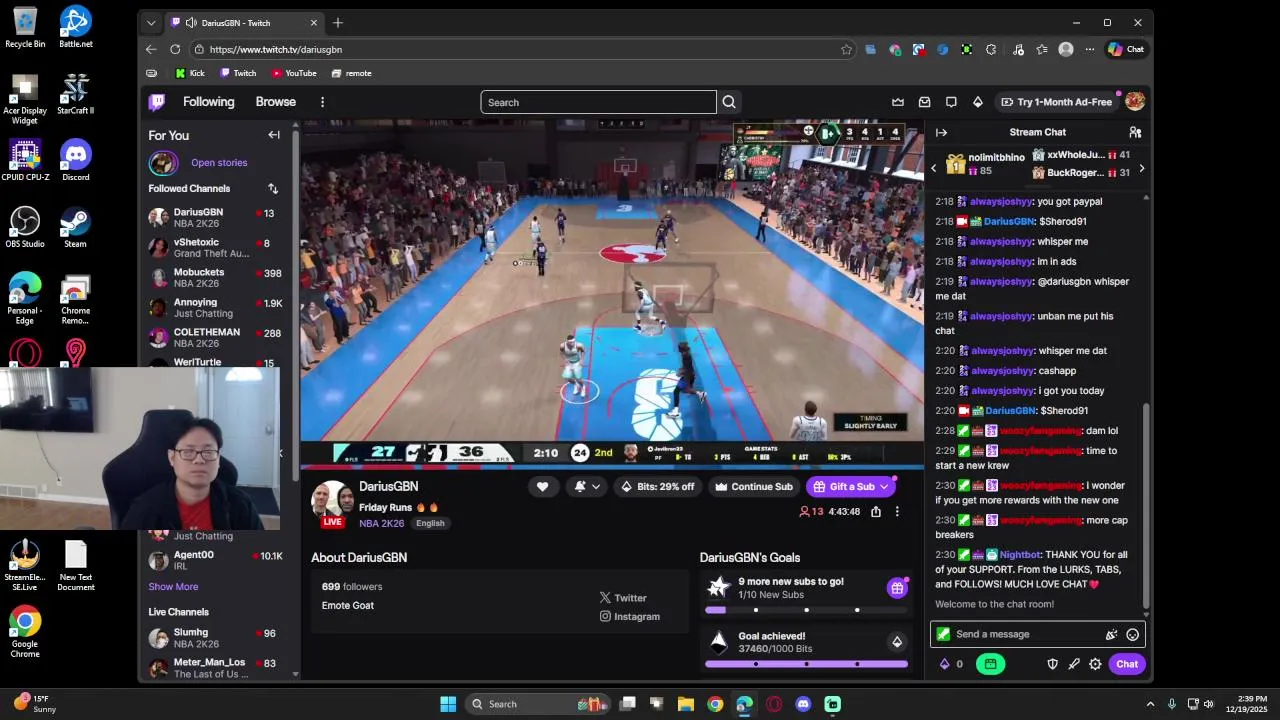
Task: Open the NBA 2K26 category link
Action: click(382, 523)
